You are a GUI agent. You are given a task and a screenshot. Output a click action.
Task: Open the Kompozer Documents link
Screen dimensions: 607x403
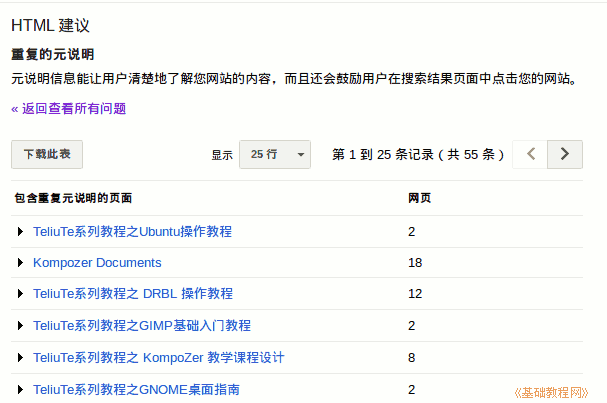click(97, 262)
